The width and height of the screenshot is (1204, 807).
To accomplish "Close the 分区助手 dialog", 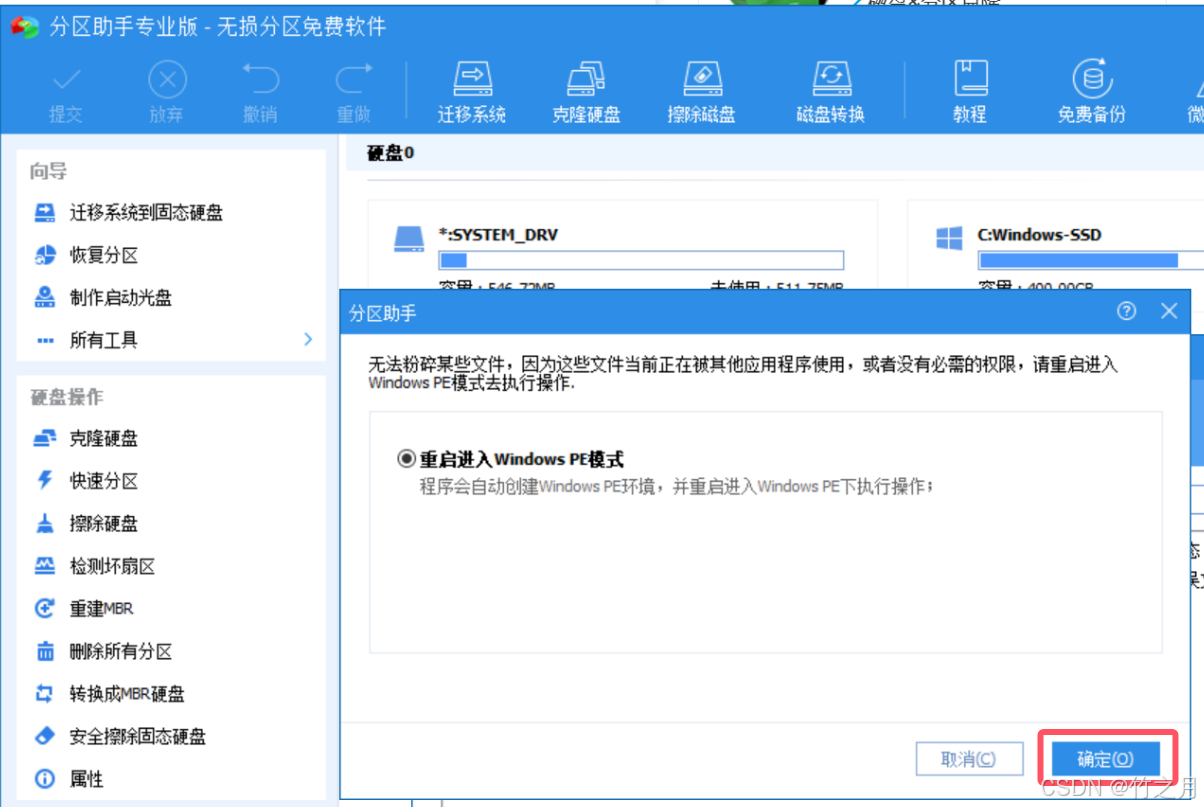I will pyautogui.click(x=1169, y=311).
